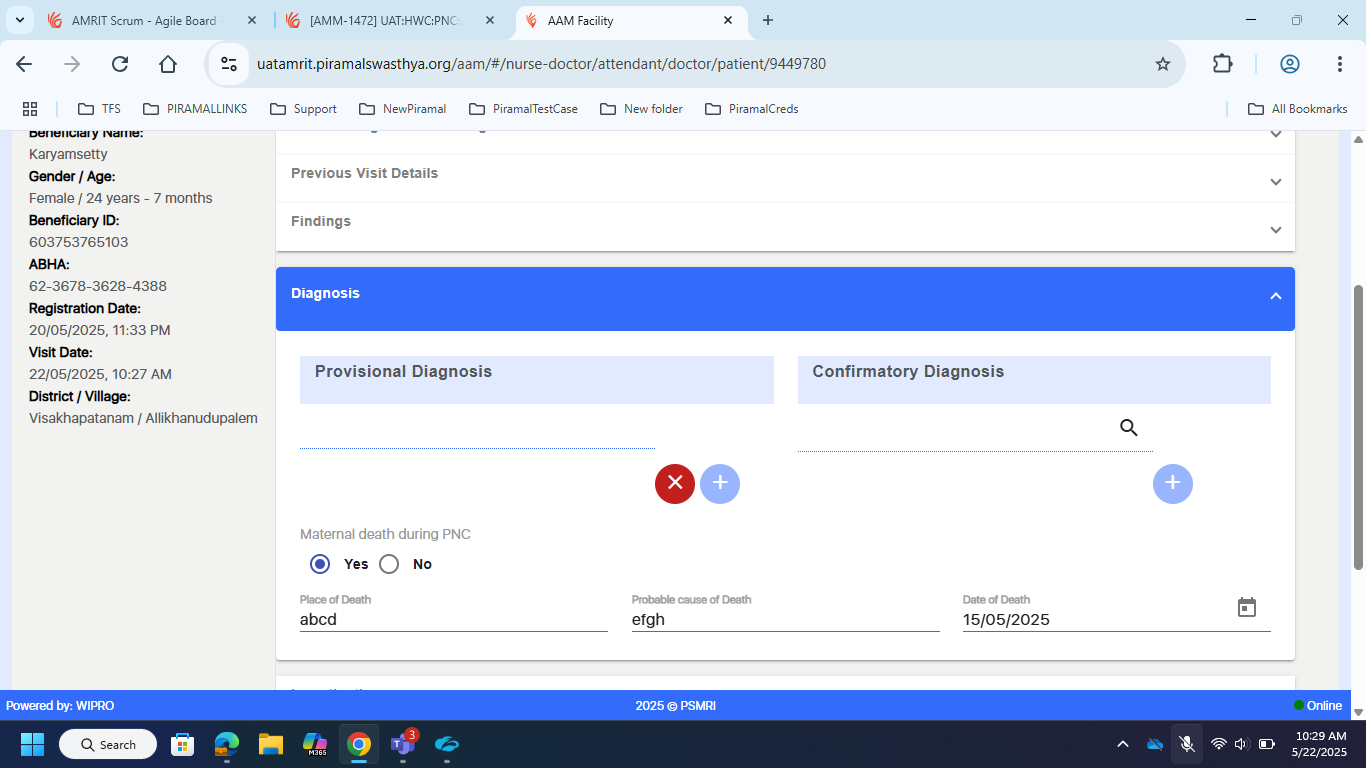Click the browser page vertical scrollbar
Image resolution: width=1366 pixels, height=768 pixels.
pos(1358,427)
